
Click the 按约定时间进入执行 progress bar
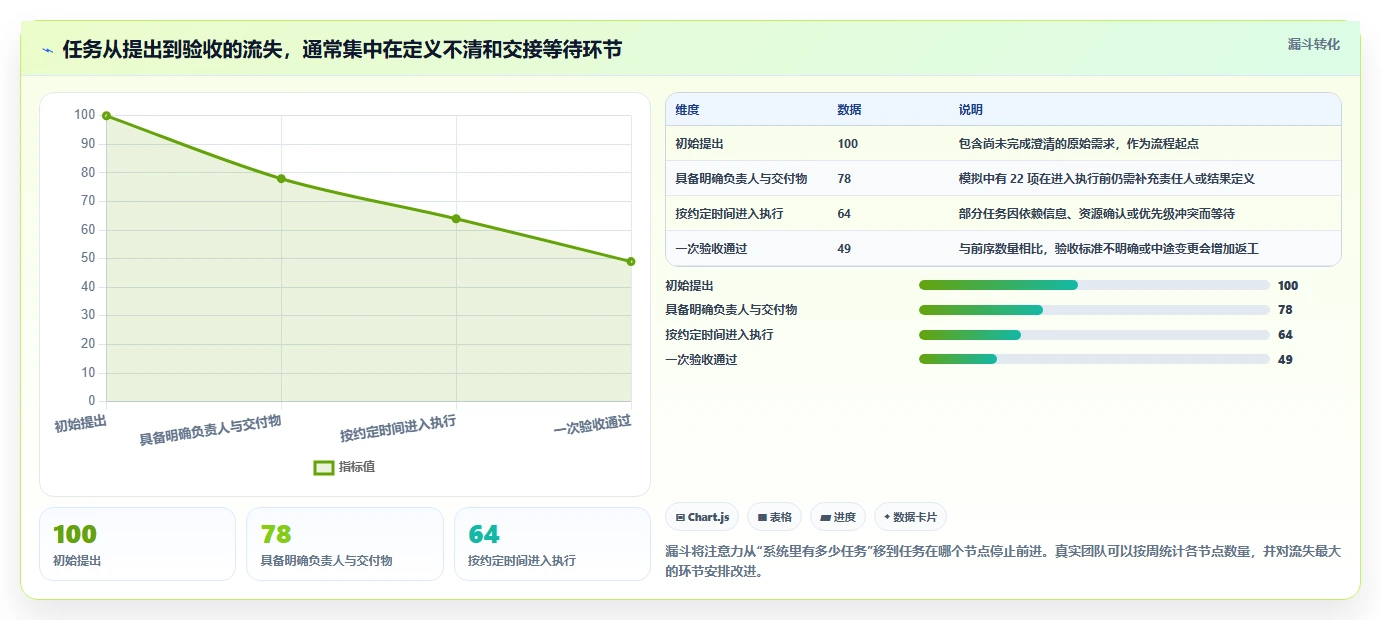[x=1094, y=335]
